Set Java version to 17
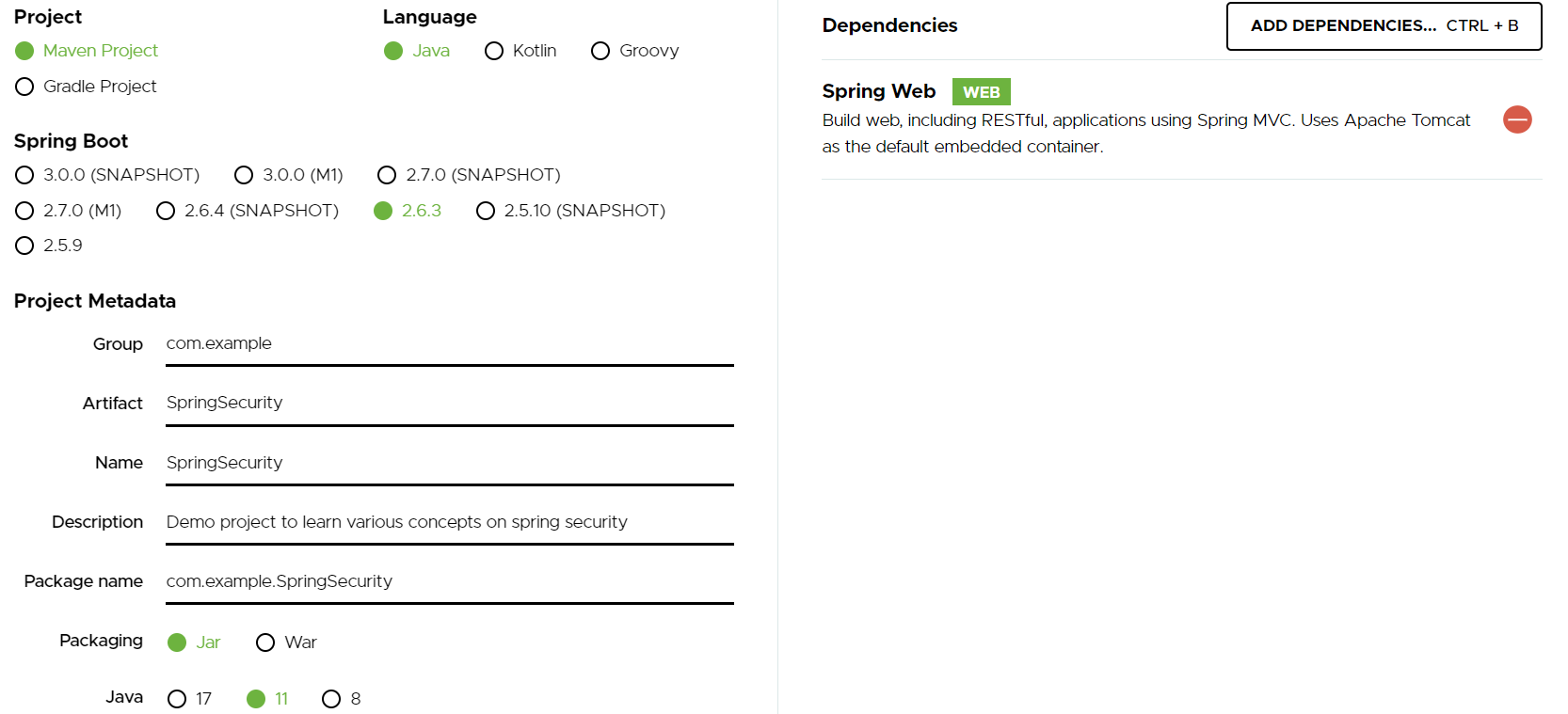The image size is (1568, 714). tap(177, 699)
